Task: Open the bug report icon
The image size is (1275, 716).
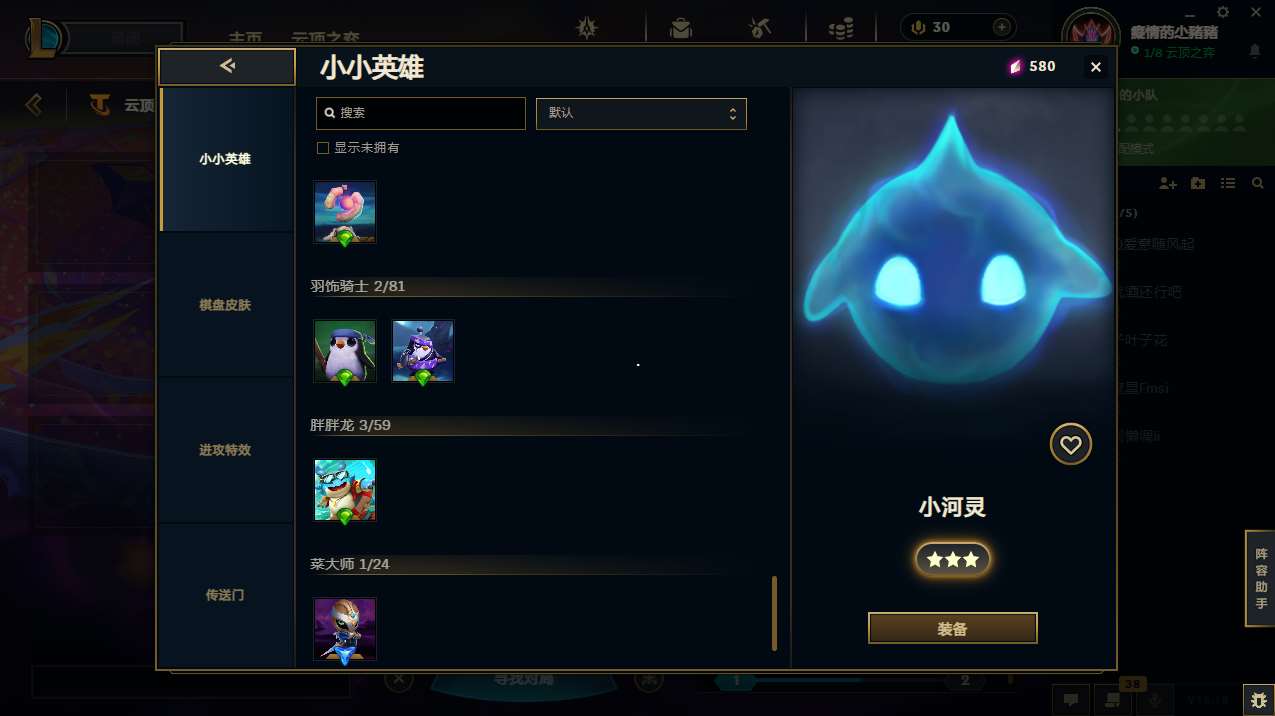Action: tap(1257, 700)
